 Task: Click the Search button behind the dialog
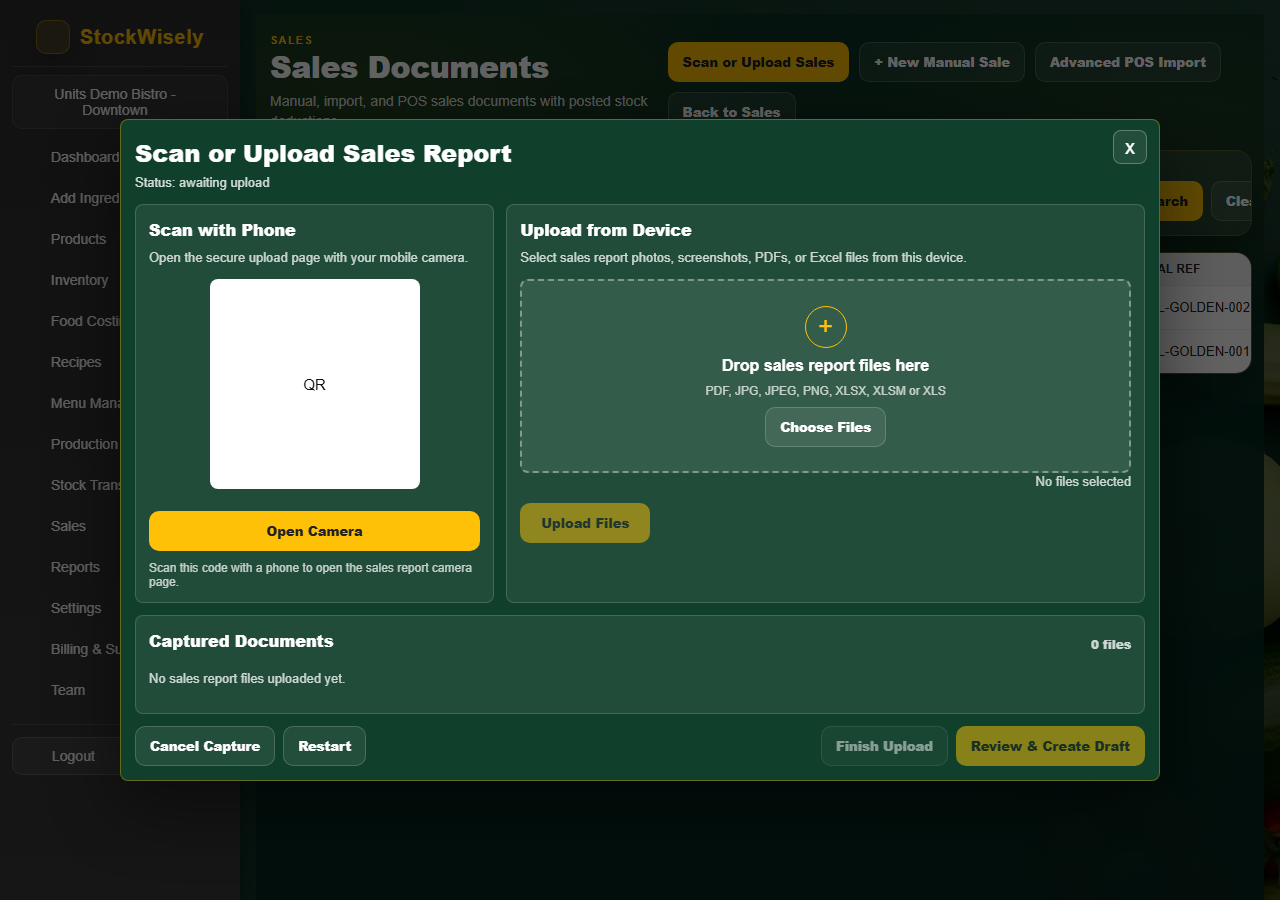[x=1180, y=201]
